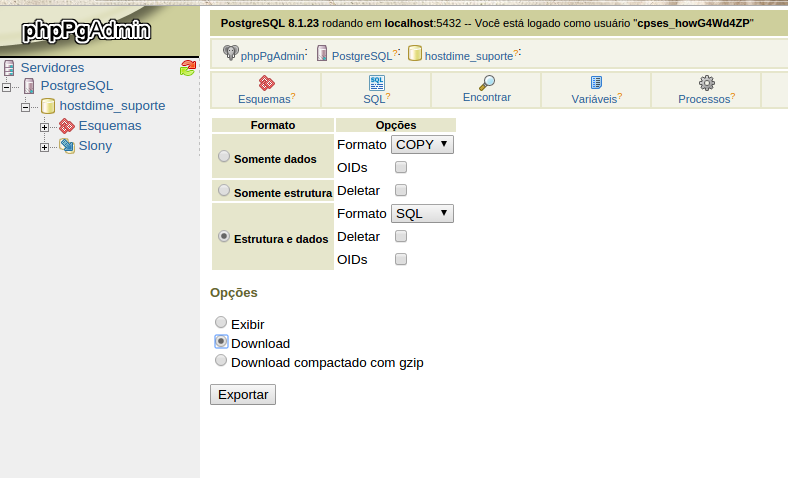The width and height of the screenshot is (788, 478).
Task: Open the Processos tab
Action: pyautogui.click(x=706, y=90)
